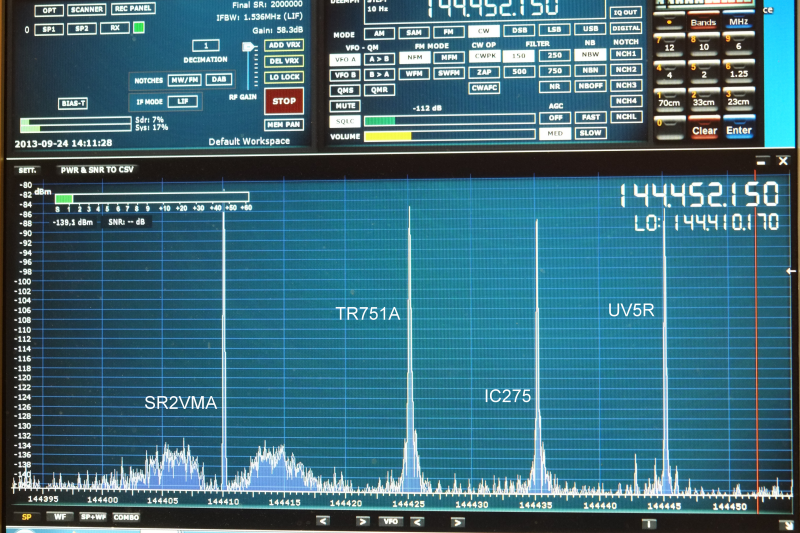Click QMS quick memory save
This screenshot has width=800, height=533.
click(345, 90)
